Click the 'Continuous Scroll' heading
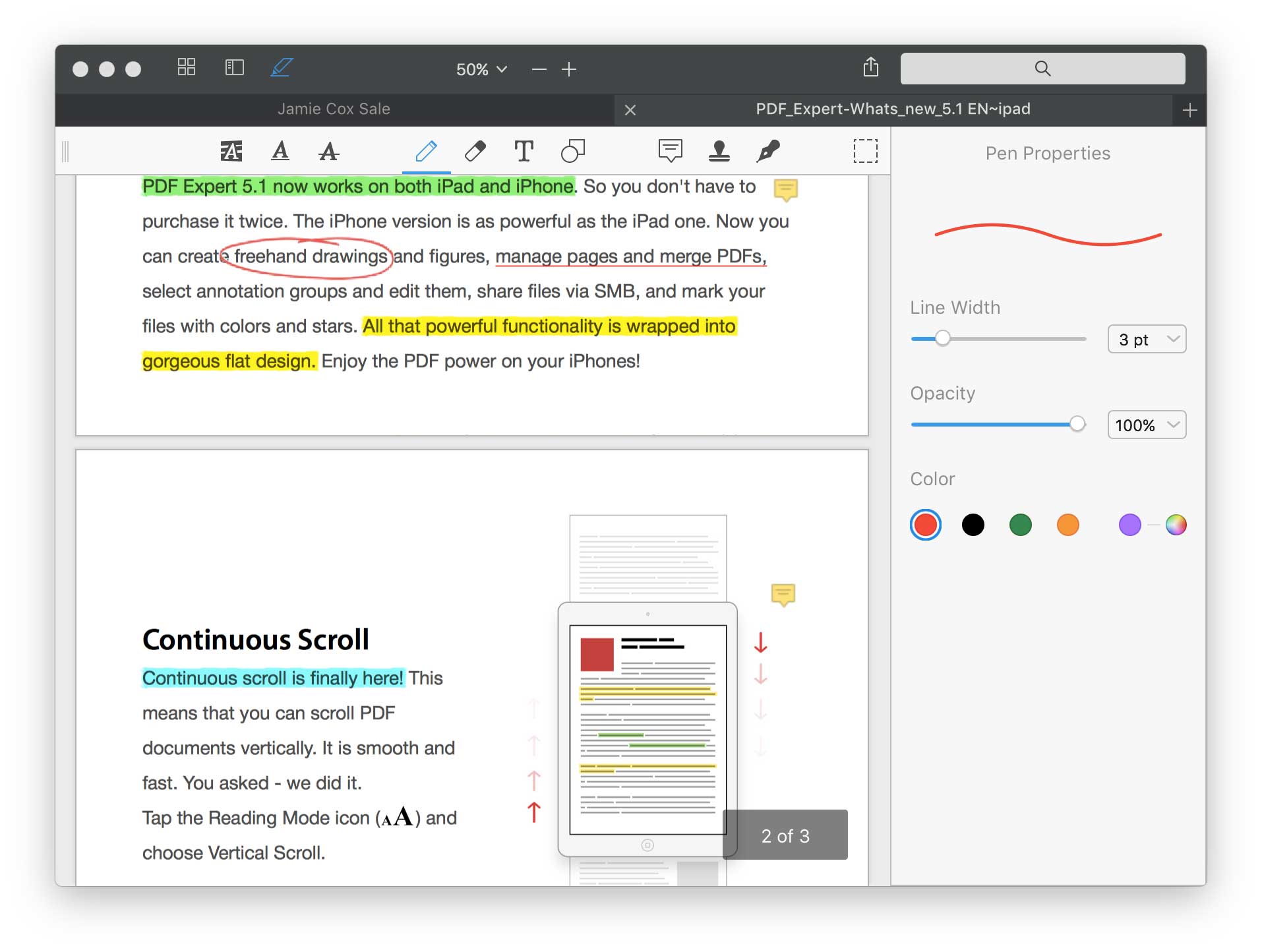1262x952 pixels. [256, 640]
